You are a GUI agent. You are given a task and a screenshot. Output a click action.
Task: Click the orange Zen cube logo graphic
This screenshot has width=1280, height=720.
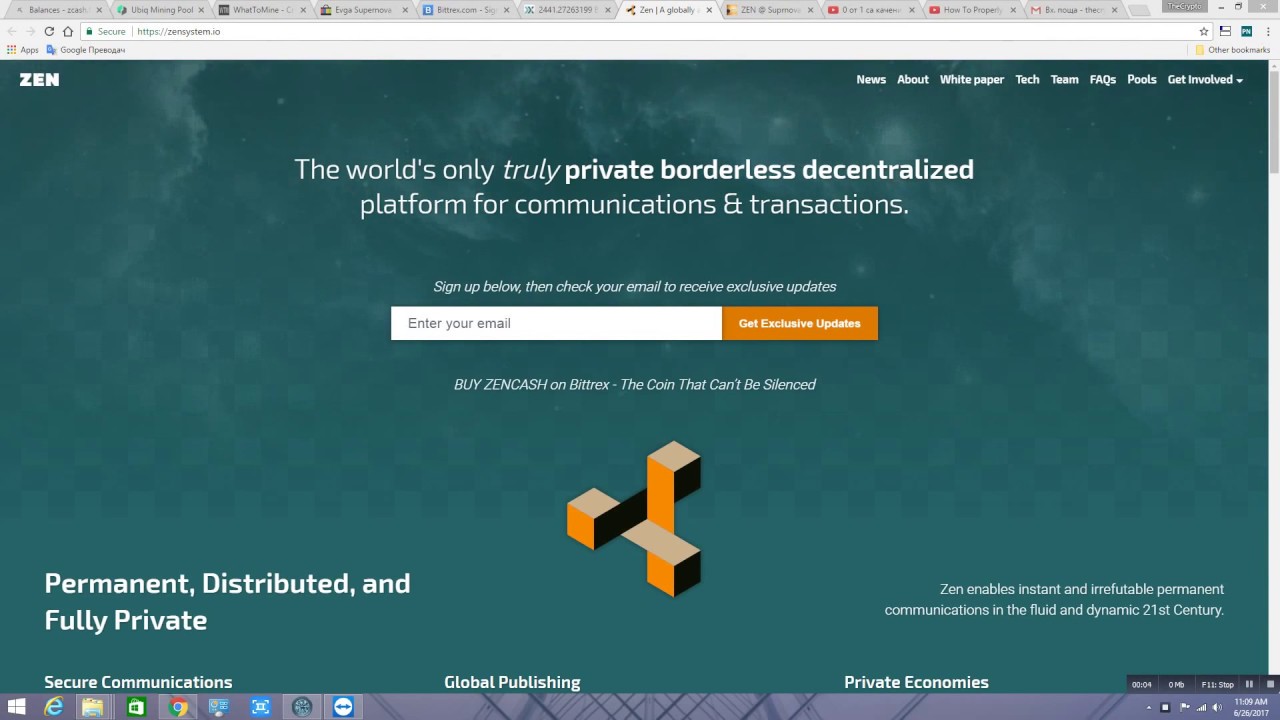coord(634,518)
